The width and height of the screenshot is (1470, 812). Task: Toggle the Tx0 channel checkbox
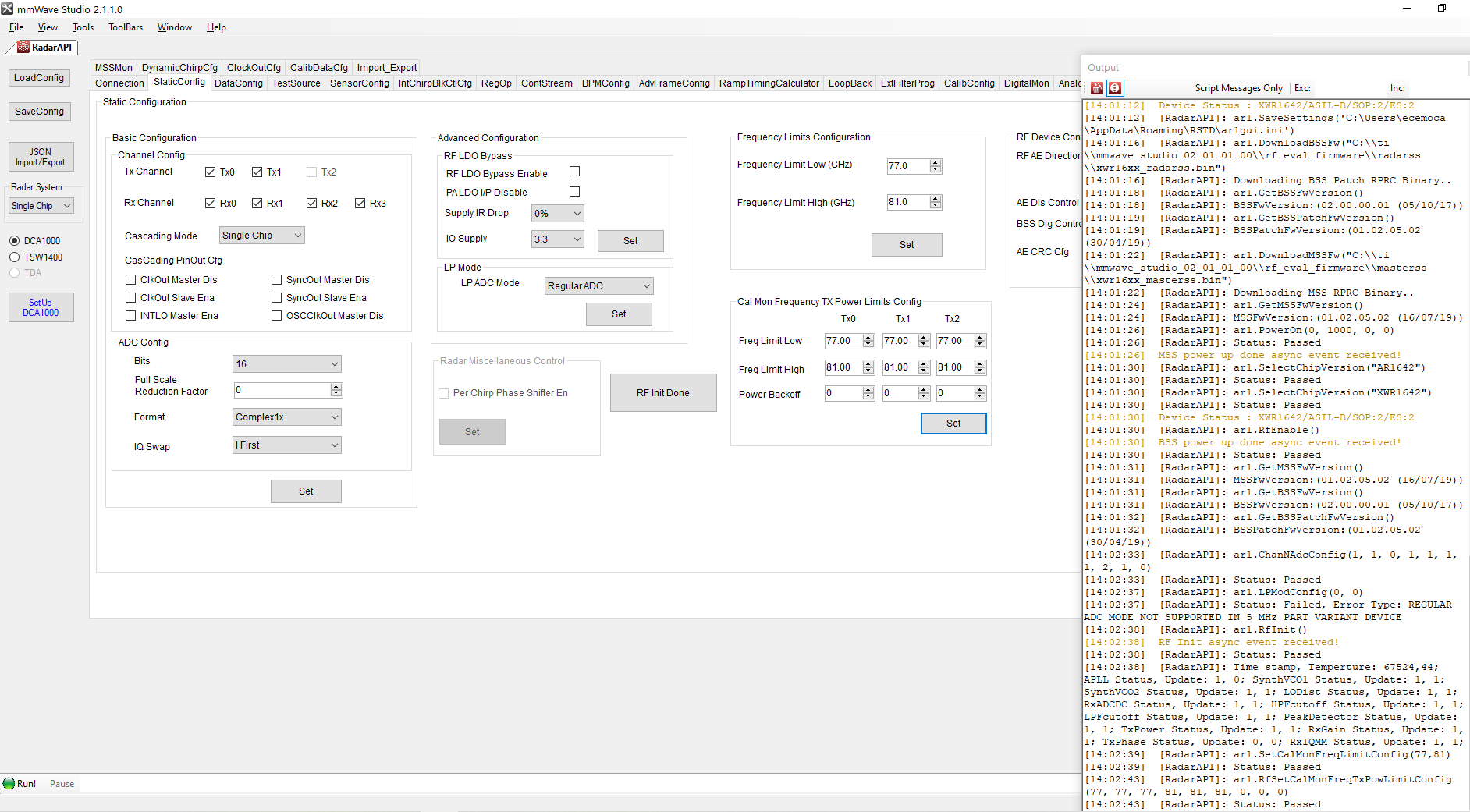coord(210,172)
